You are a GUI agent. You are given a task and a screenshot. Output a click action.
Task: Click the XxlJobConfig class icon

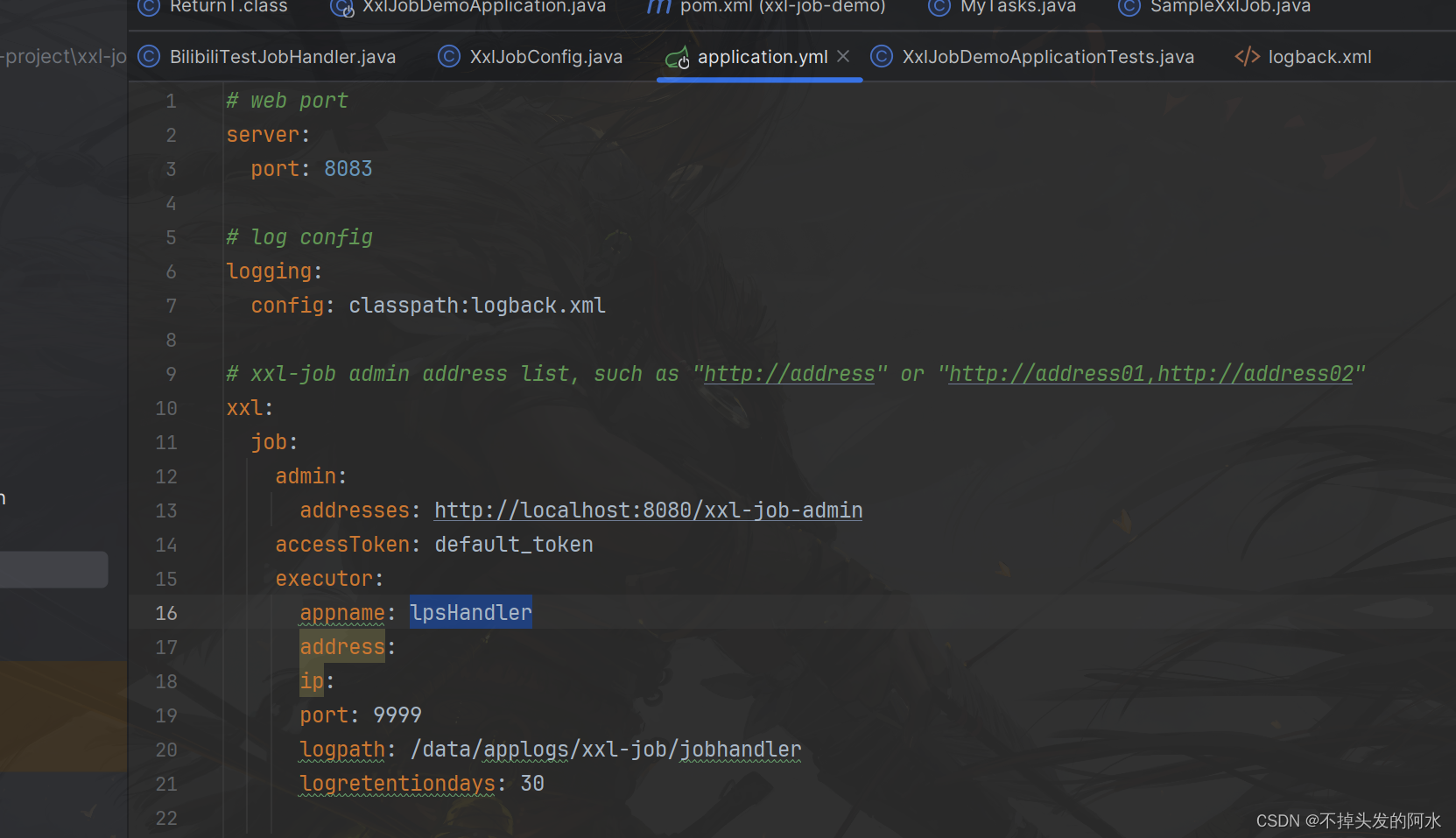449,57
